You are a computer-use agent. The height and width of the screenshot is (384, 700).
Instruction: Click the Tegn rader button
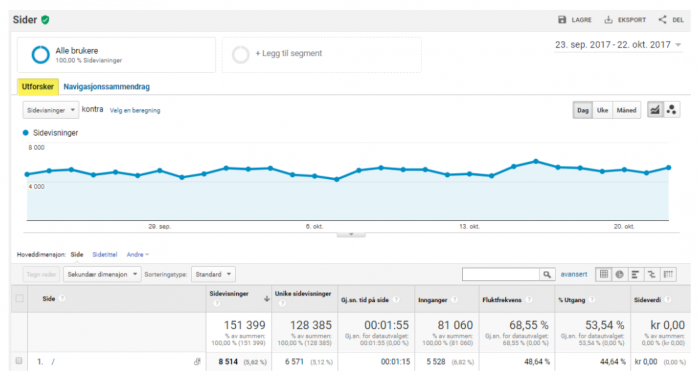click(42, 274)
